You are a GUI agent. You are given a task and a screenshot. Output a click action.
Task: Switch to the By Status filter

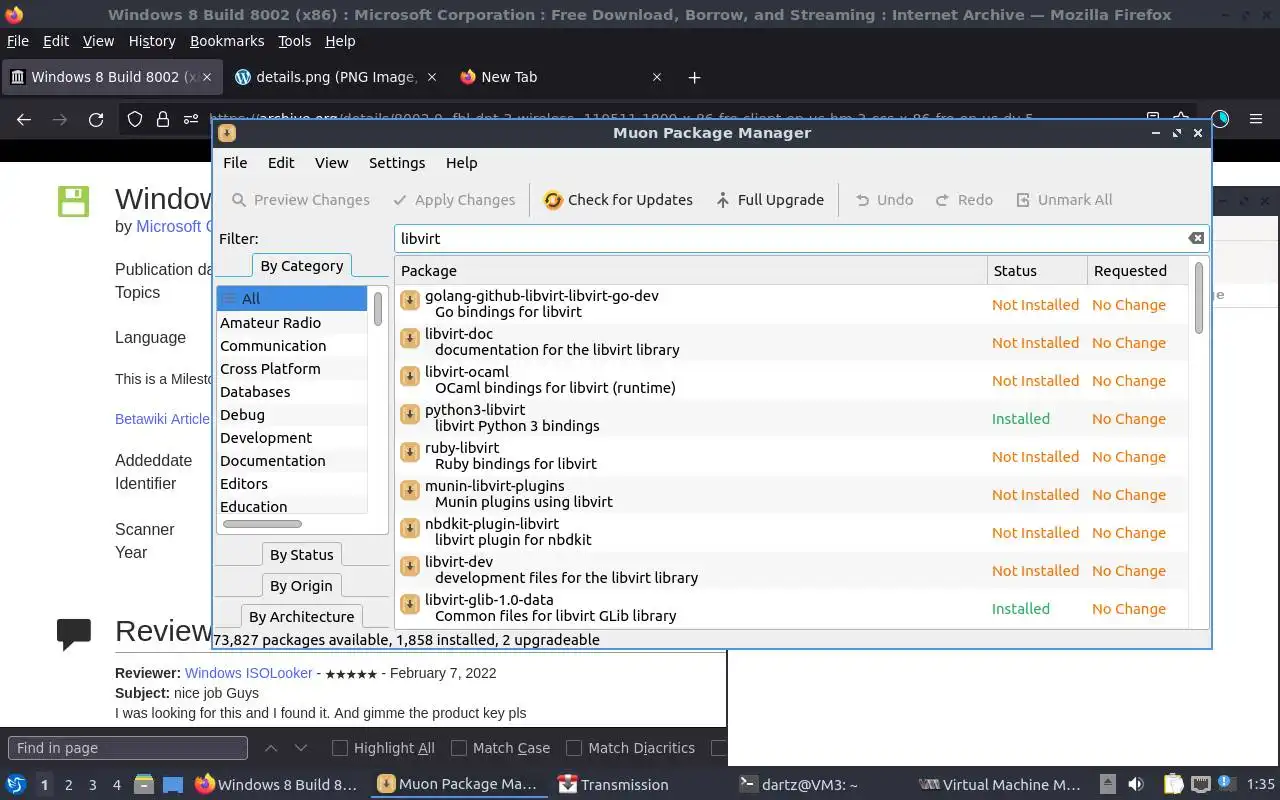pos(302,555)
